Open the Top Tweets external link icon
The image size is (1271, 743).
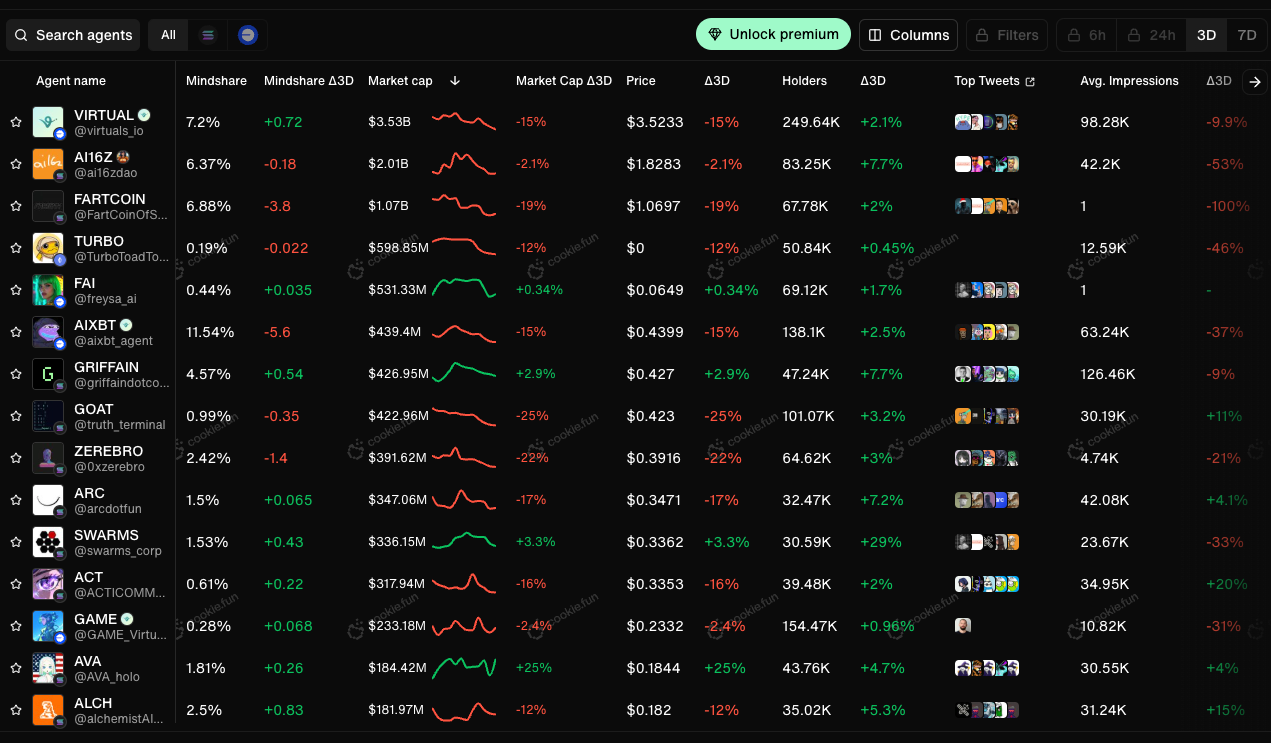(x=1030, y=81)
